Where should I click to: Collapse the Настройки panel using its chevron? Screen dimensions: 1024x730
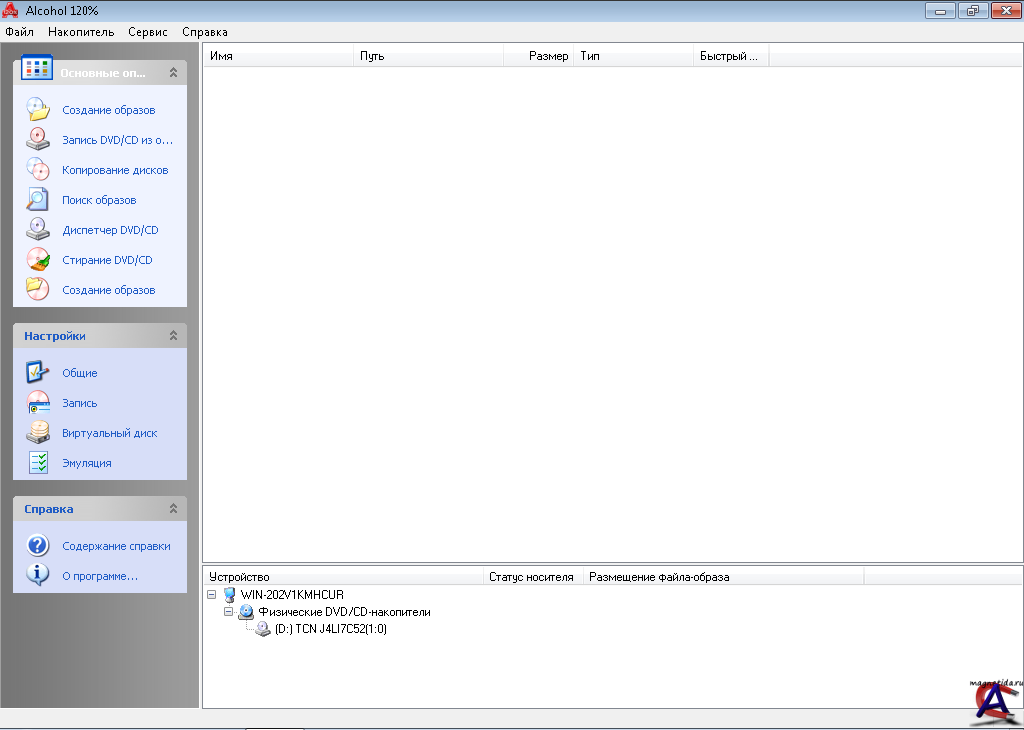[x=173, y=336]
